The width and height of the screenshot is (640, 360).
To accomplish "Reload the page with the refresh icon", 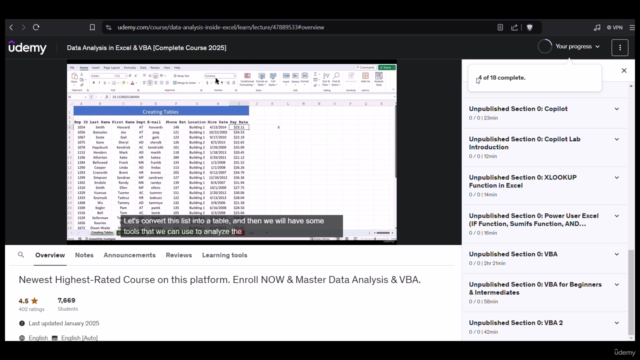I will [36, 27].
